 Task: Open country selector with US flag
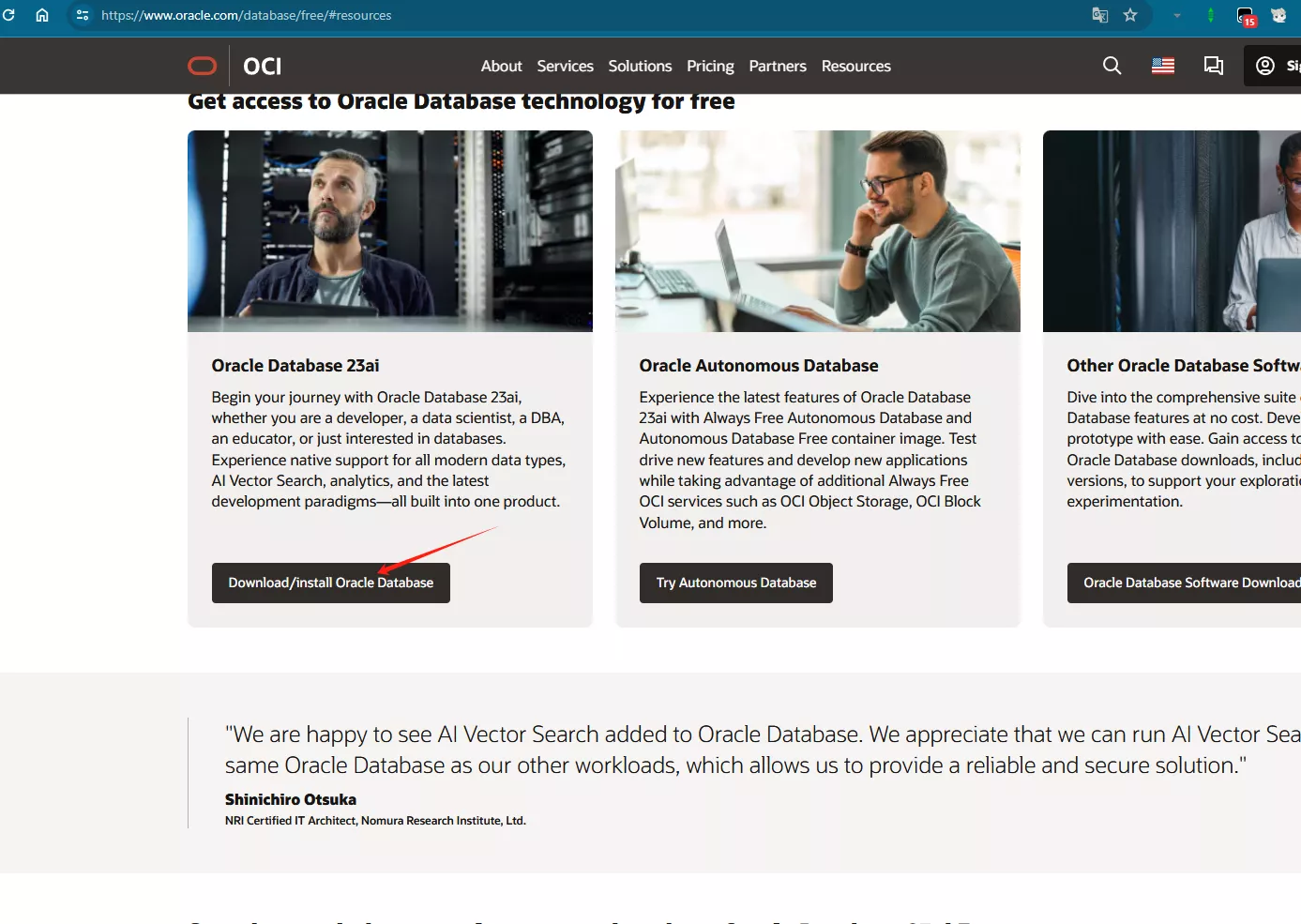coord(1163,66)
